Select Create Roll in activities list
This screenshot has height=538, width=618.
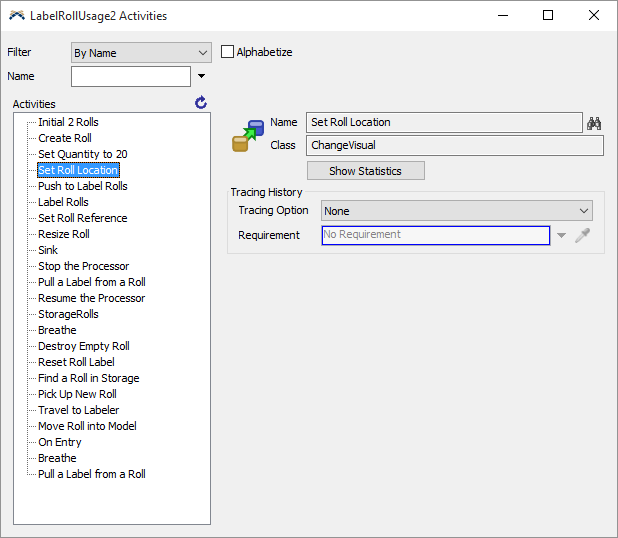(x=65, y=138)
